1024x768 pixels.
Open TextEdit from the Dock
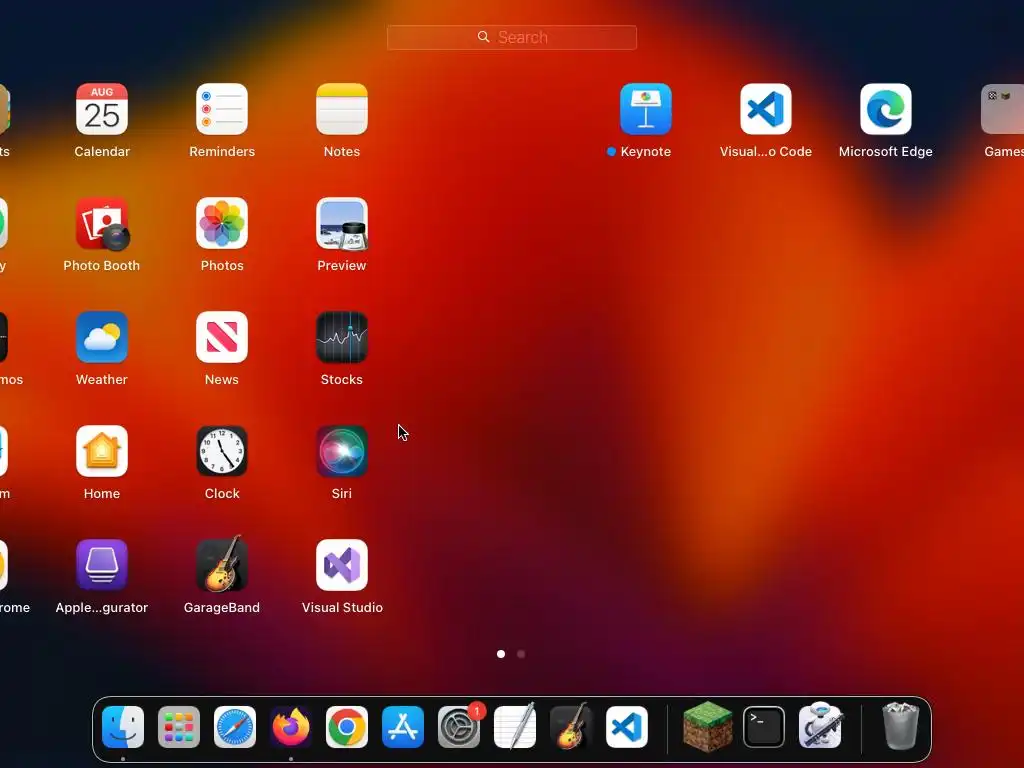(x=515, y=726)
